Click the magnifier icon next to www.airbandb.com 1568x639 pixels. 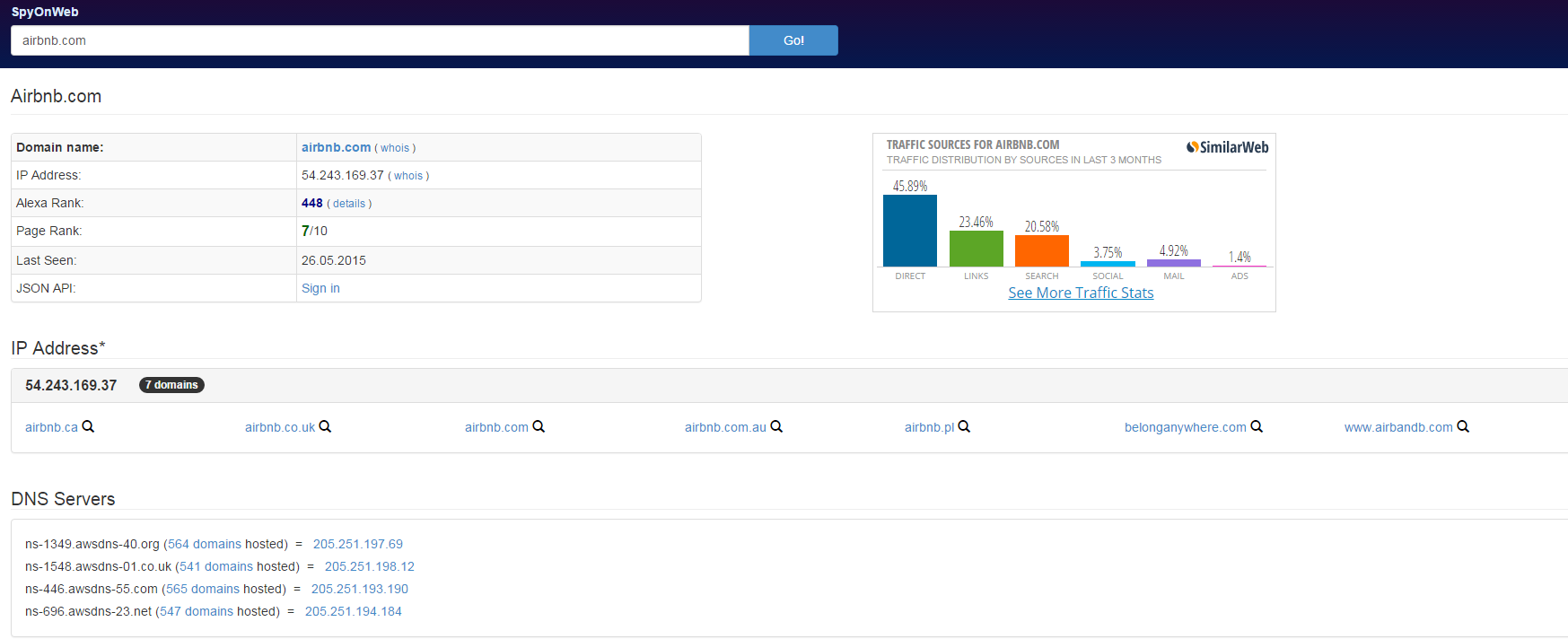(1463, 426)
